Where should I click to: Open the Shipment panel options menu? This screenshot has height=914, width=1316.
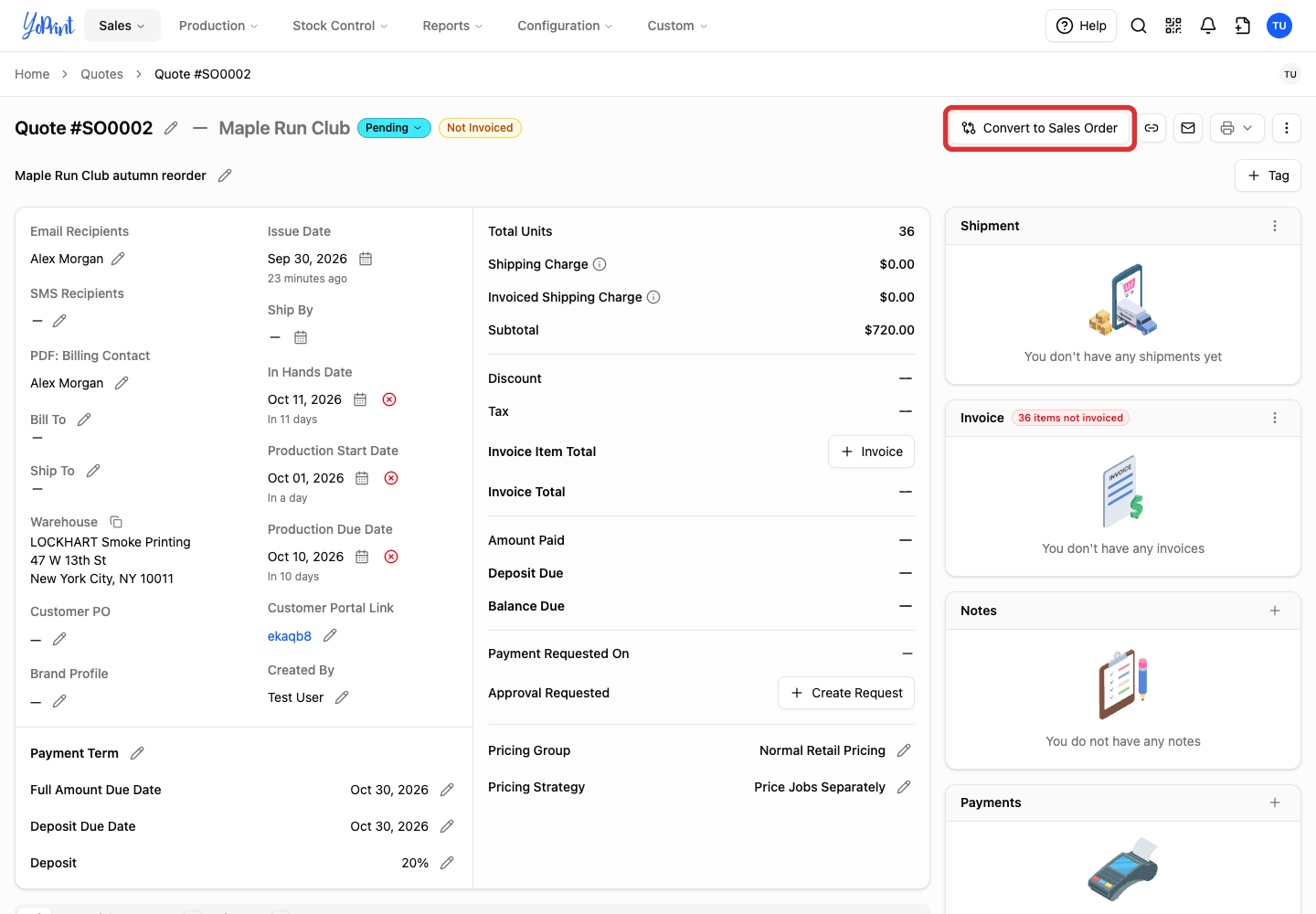[1275, 226]
